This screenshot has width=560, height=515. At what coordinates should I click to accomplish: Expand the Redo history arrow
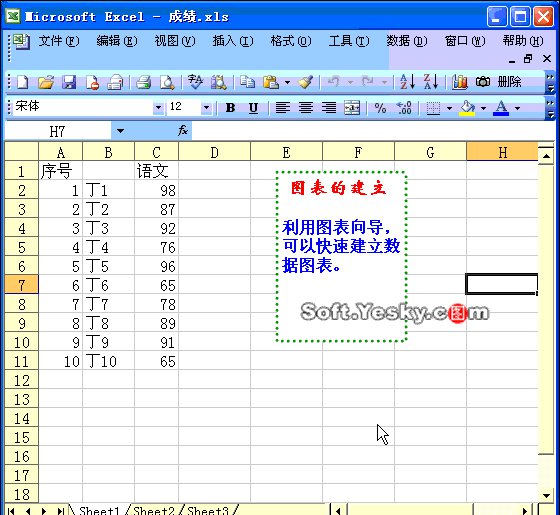(384, 82)
